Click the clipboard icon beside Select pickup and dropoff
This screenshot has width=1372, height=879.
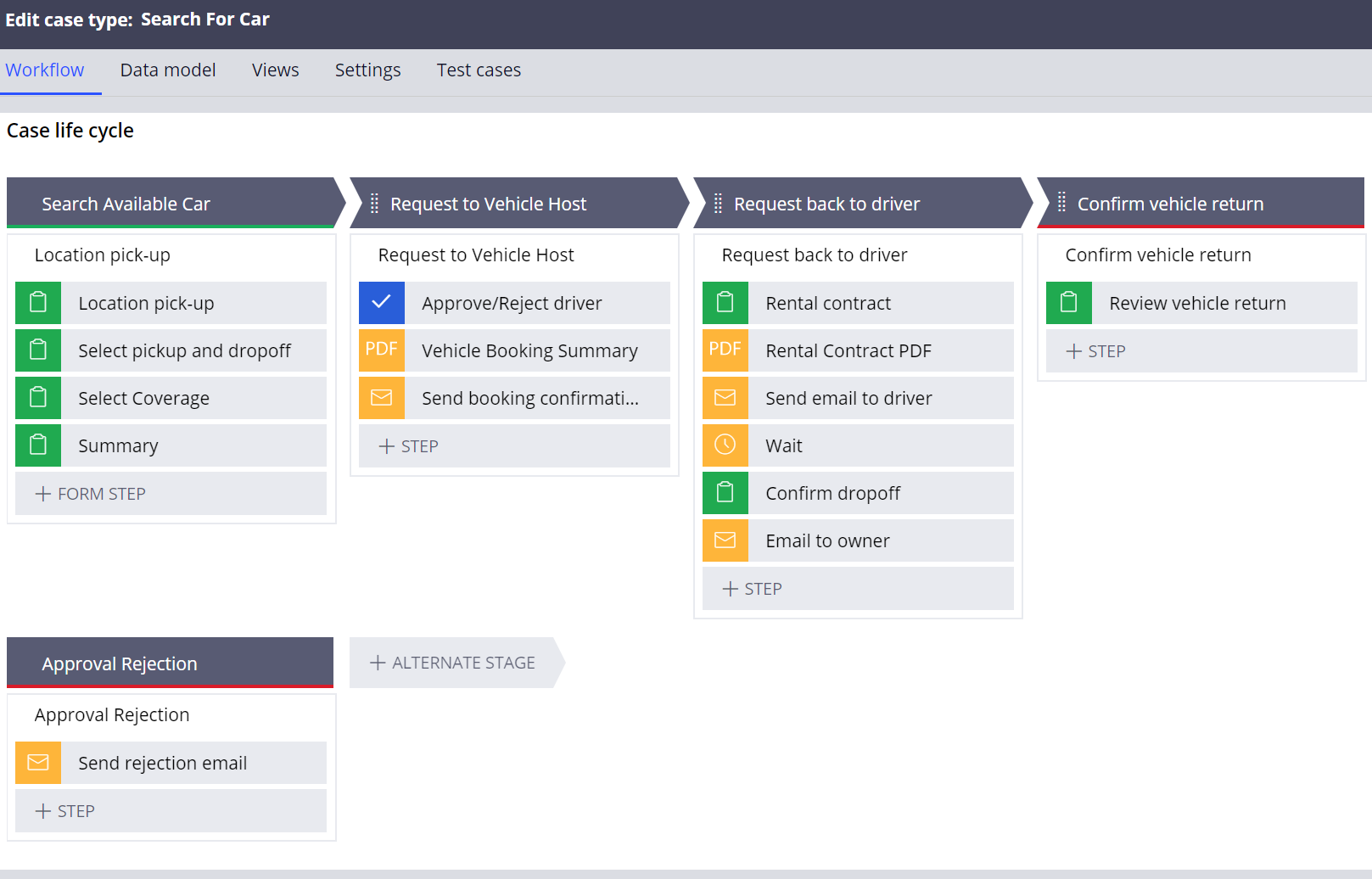click(38, 350)
